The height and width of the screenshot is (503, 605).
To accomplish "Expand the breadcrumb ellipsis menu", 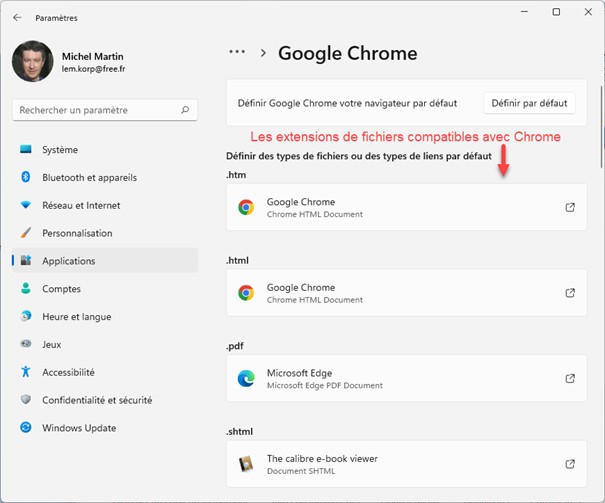I will tap(237, 53).
